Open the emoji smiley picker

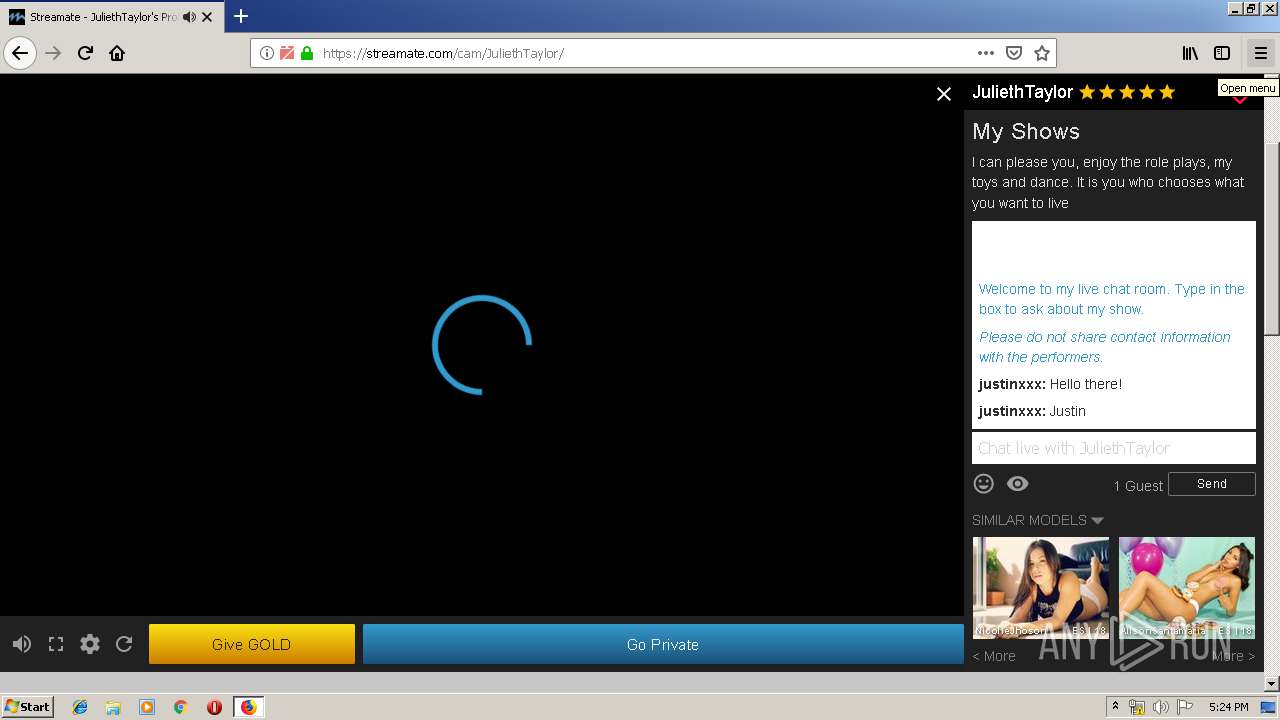pyautogui.click(x=984, y=484)
